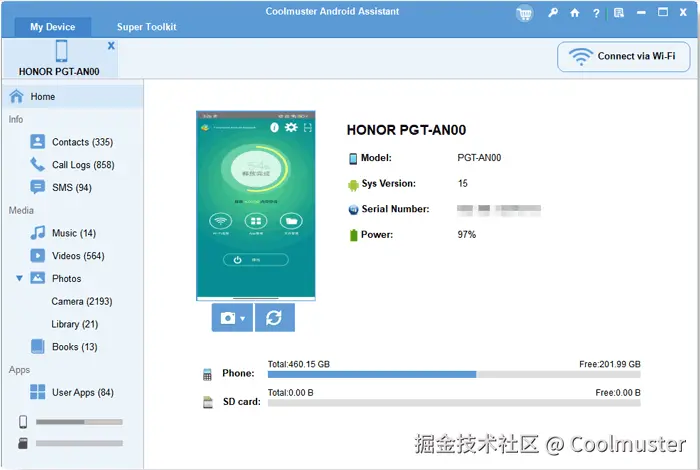
Task: Switch to Super Toolkit tab
Action: coord(146,27)
